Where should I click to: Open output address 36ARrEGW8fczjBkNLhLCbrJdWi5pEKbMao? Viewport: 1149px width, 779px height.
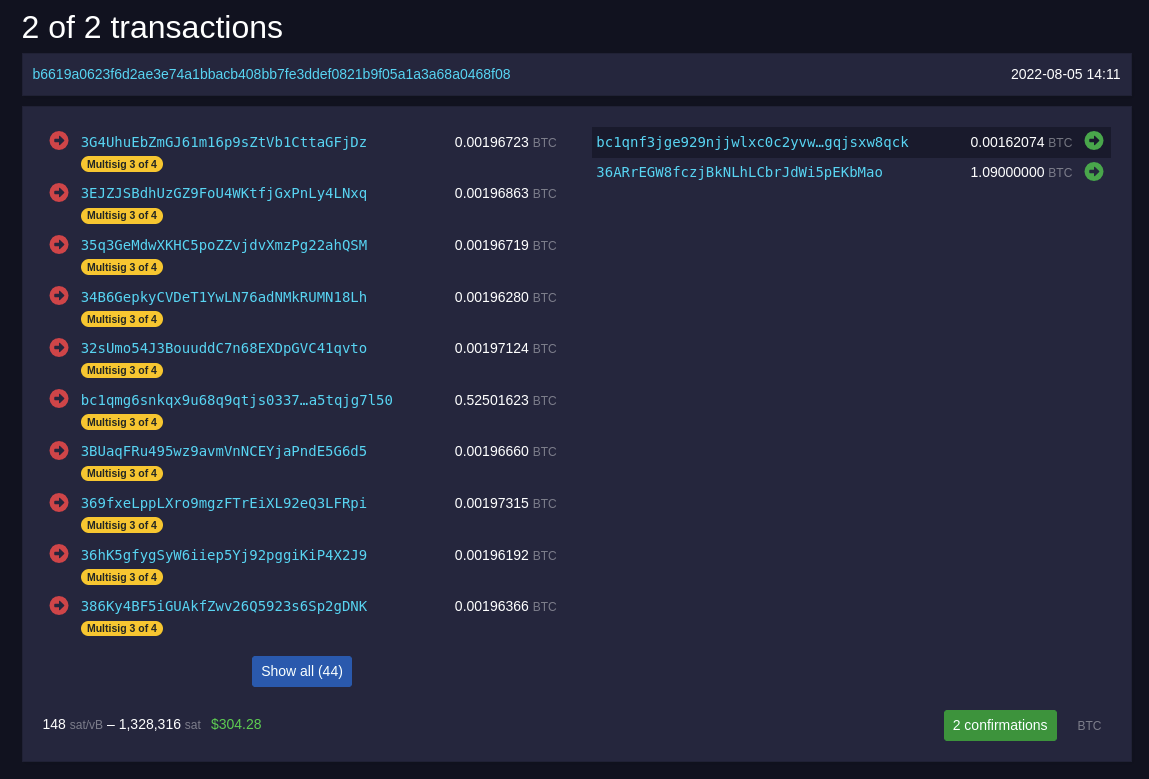coord(739,172)
